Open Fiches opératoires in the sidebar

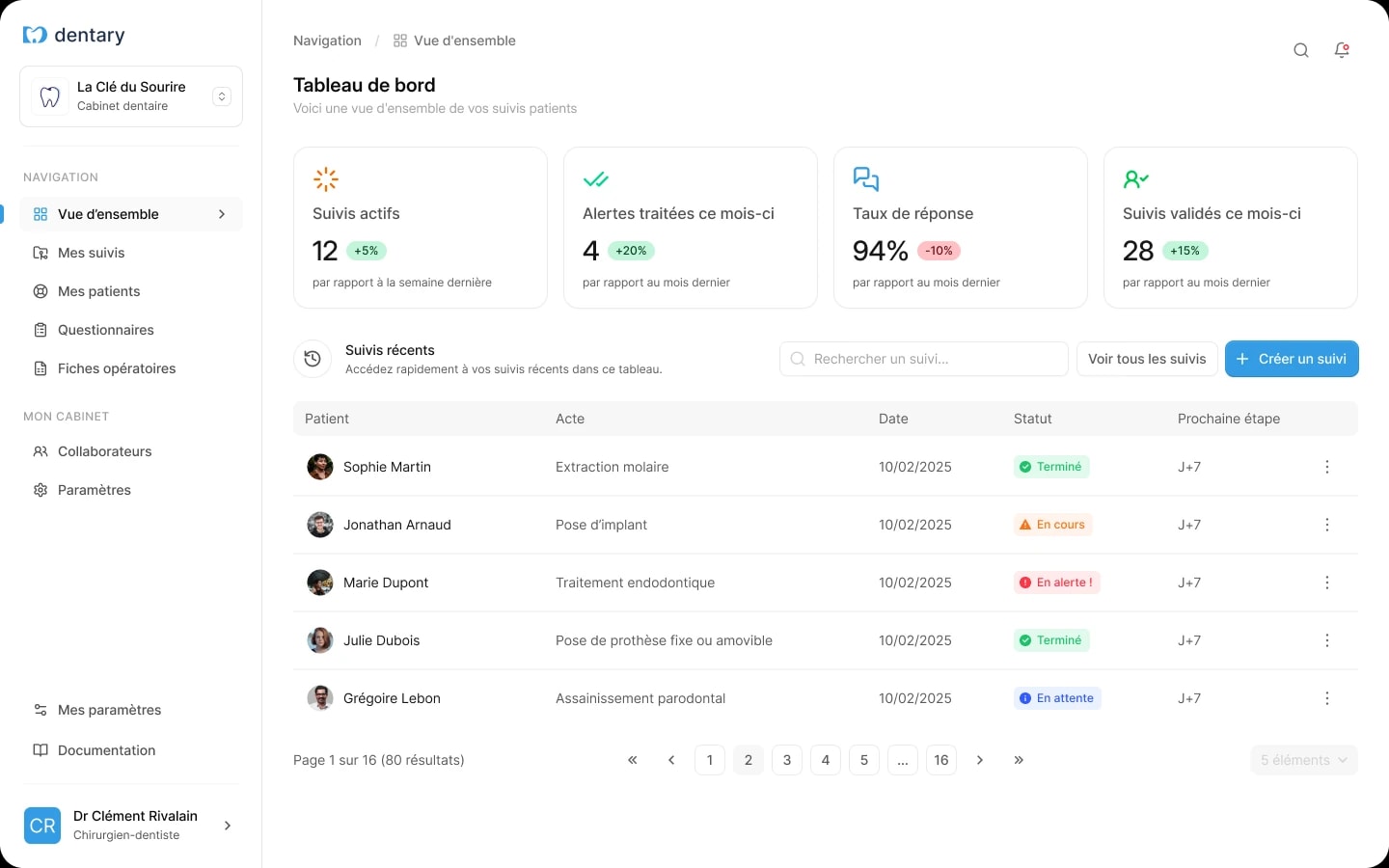pos(131,368)
